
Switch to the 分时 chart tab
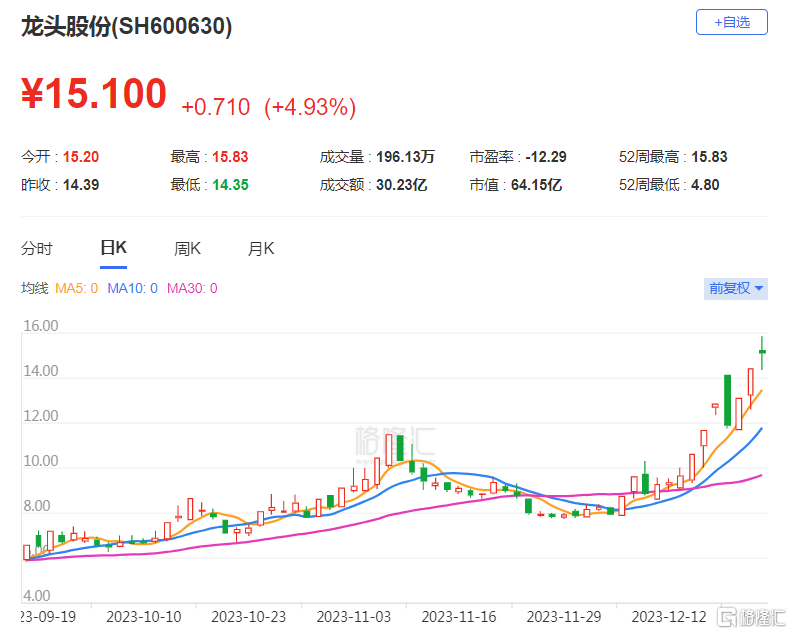37,249
